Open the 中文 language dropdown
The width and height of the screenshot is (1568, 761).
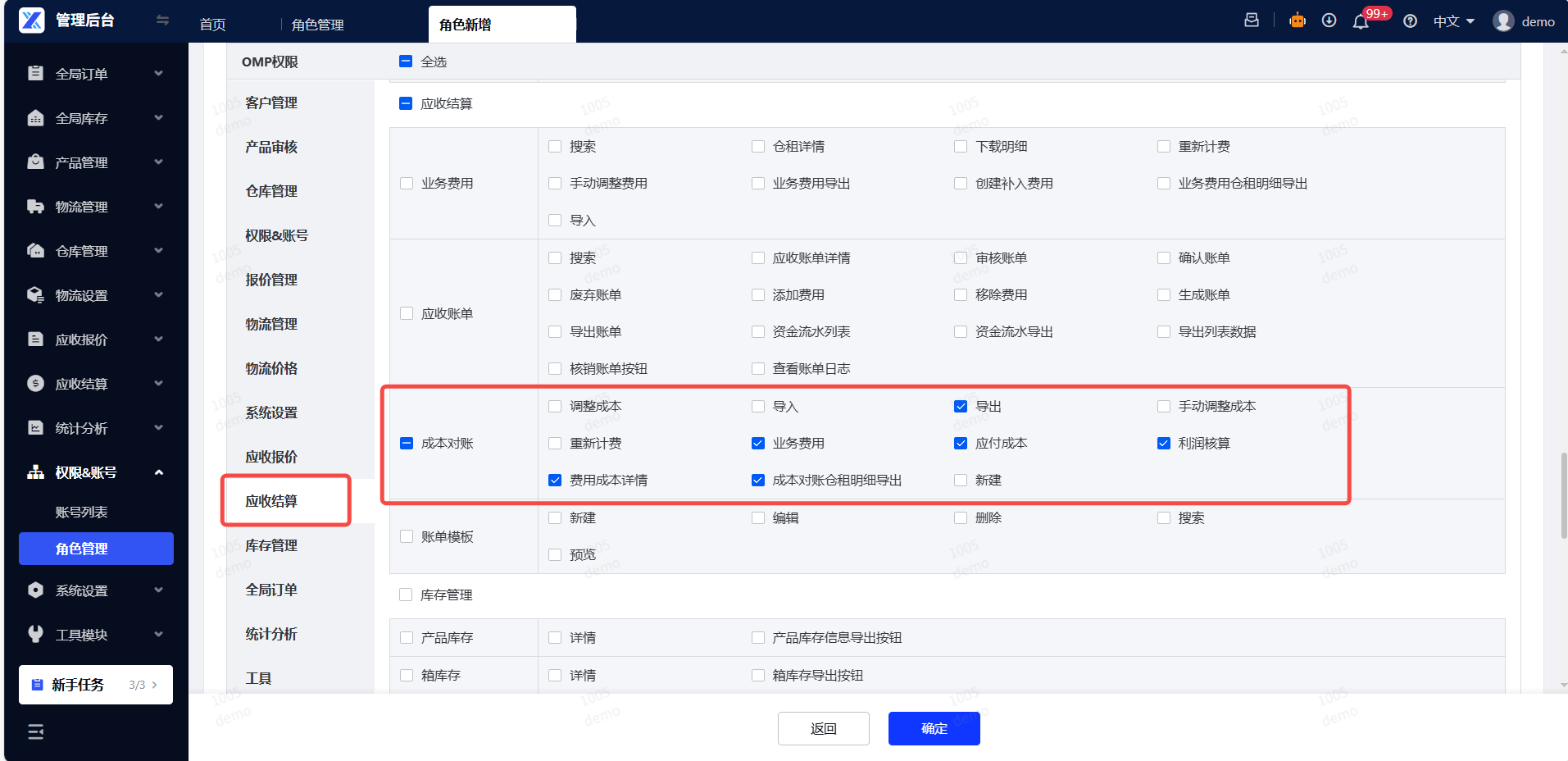(1453, 21)
